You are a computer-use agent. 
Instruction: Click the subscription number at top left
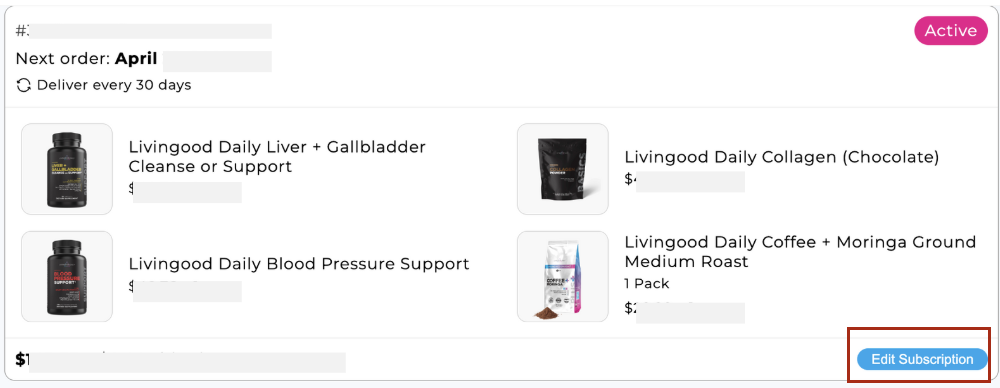143,31
